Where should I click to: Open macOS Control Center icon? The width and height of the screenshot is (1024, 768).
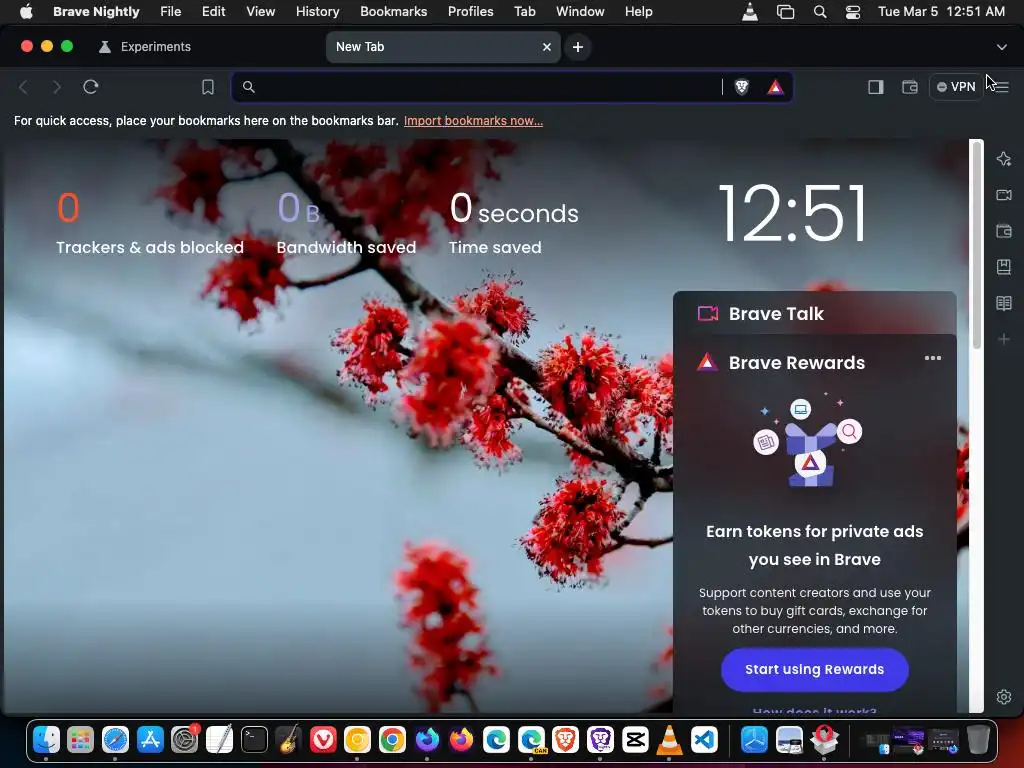coord(852,12)
